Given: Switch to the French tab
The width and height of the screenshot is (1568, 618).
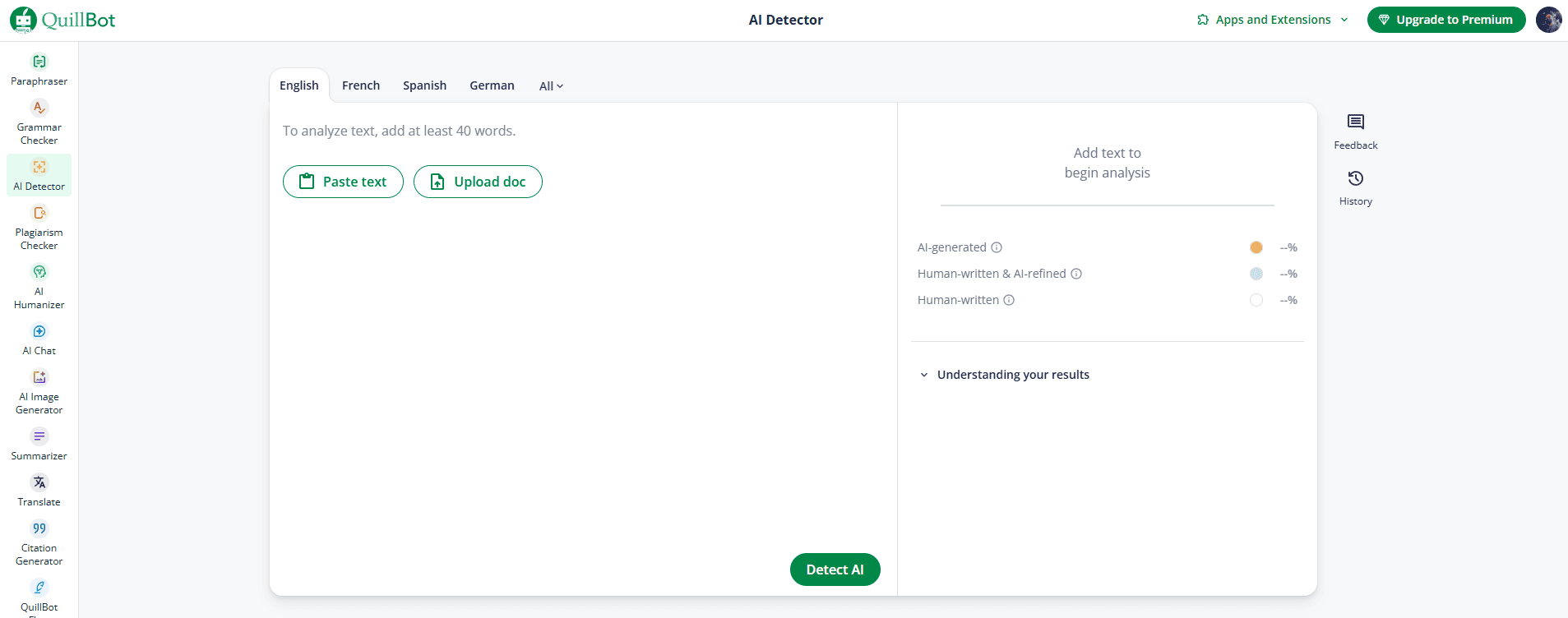Looking at the screenshot, I should coord(361,85).
